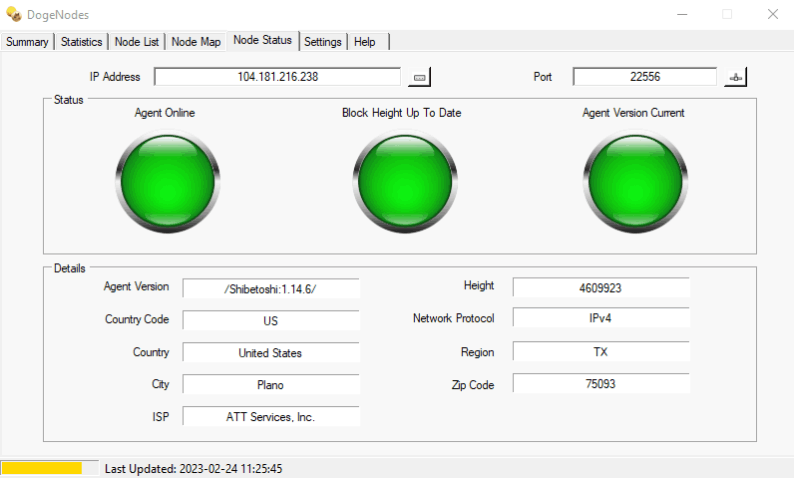
Task: Click the DogeNodes app icon in title bar
Action: [14, 14]
